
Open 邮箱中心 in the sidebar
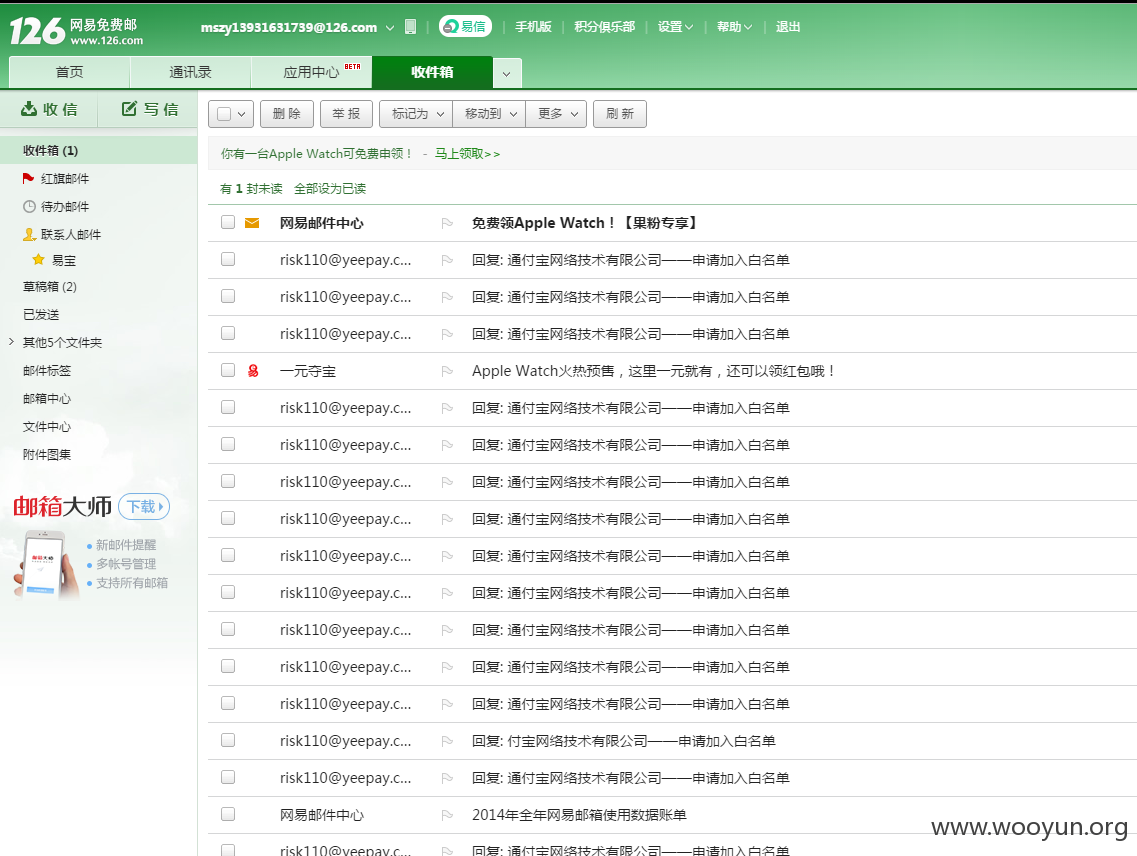(46, 399)
